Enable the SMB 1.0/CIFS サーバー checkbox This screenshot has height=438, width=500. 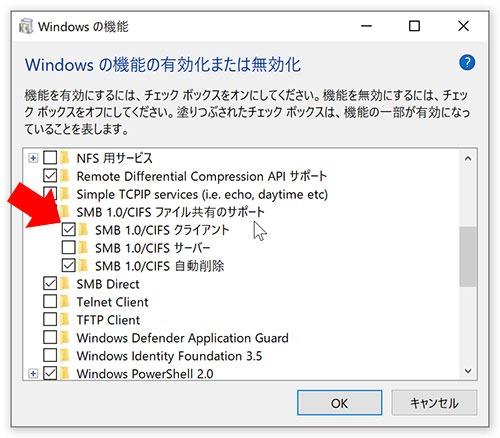69,248
